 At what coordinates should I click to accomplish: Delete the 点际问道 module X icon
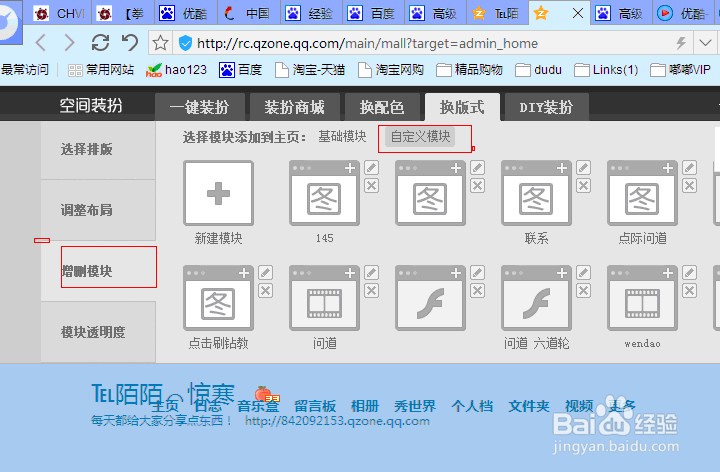coord(690,185)
